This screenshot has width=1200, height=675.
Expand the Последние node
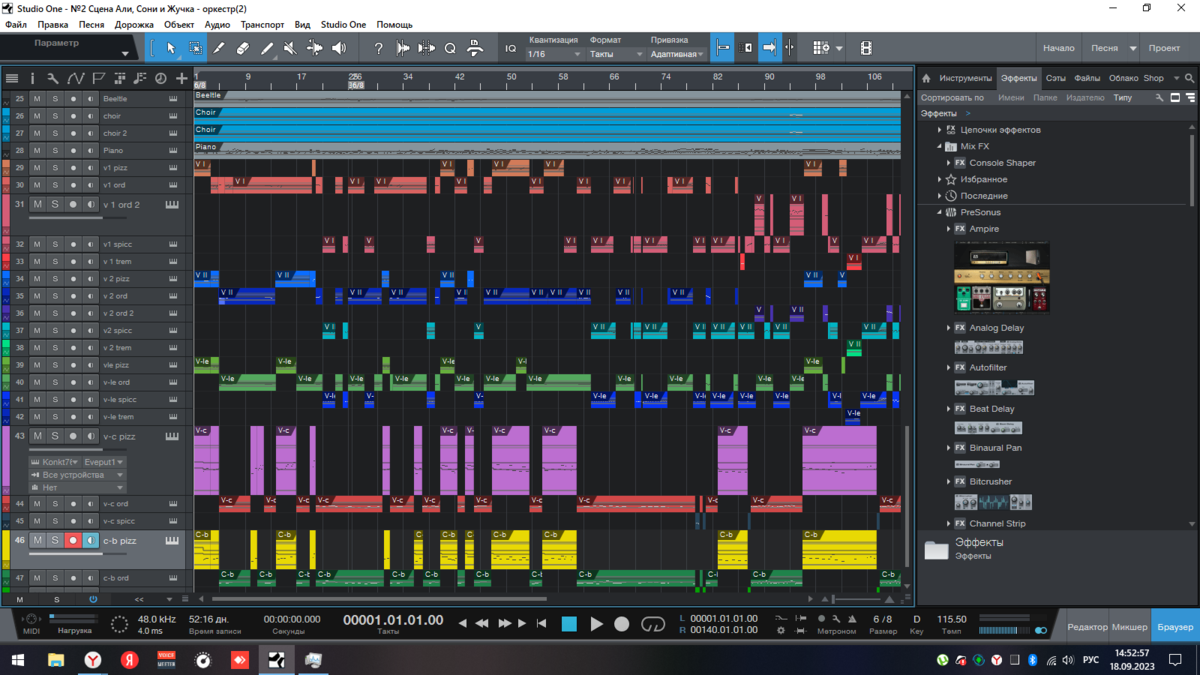[940, 196]
